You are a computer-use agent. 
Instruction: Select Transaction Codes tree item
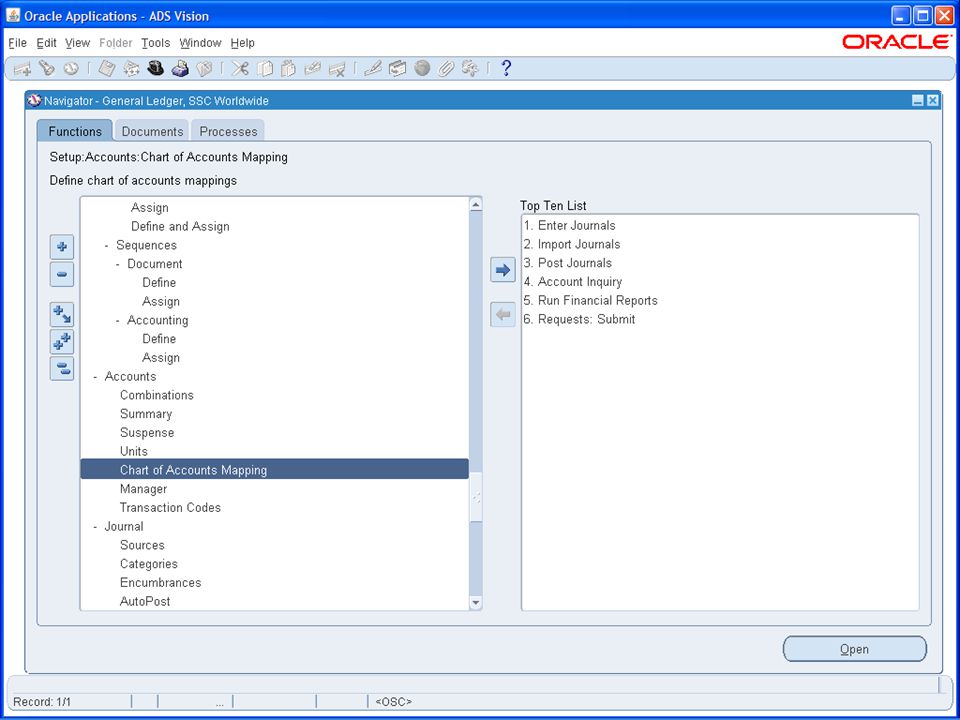[170, 508]
